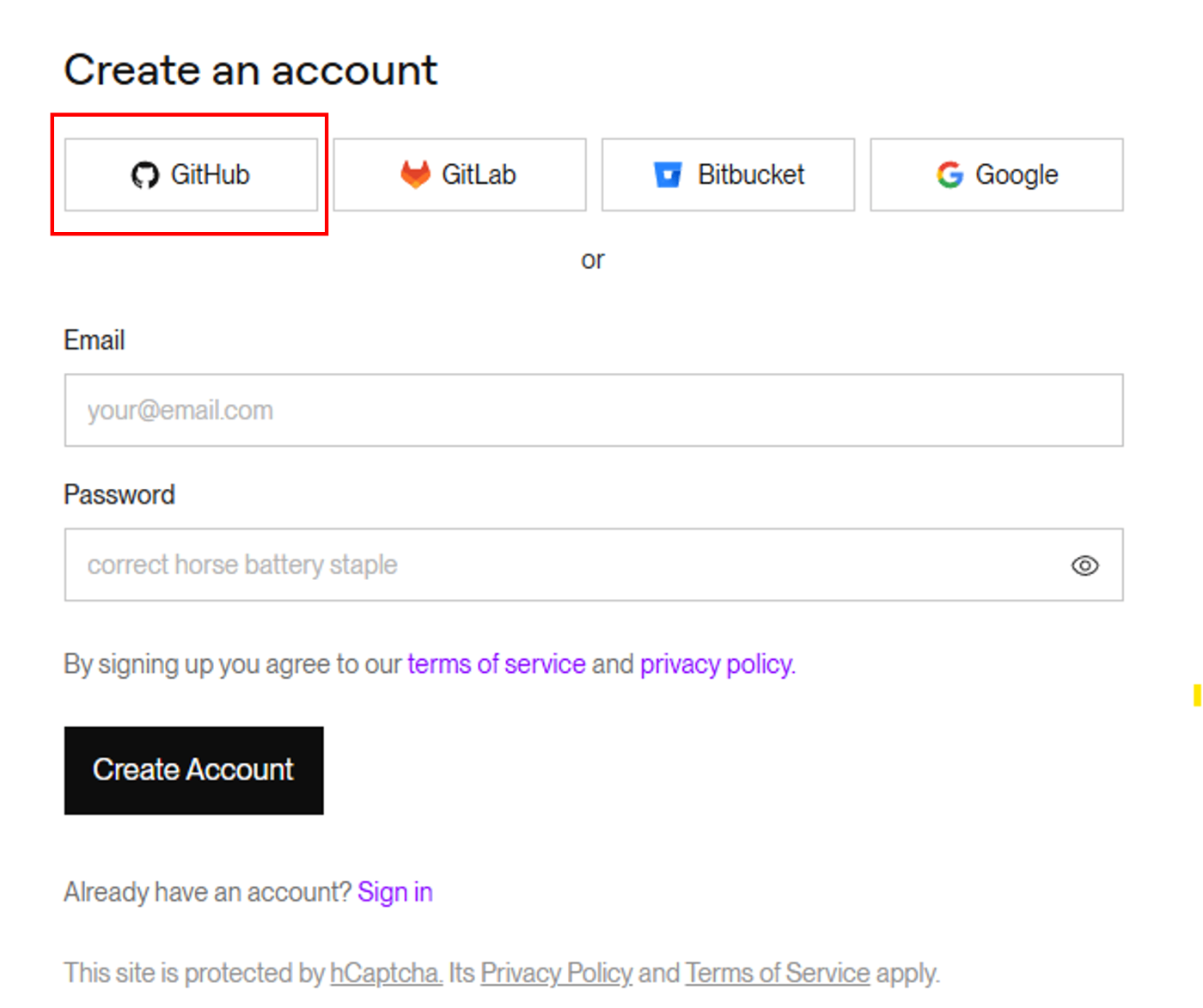Click the GitHub octocat logo
Screen dimensions: 1203x1008
click(144, 174)
